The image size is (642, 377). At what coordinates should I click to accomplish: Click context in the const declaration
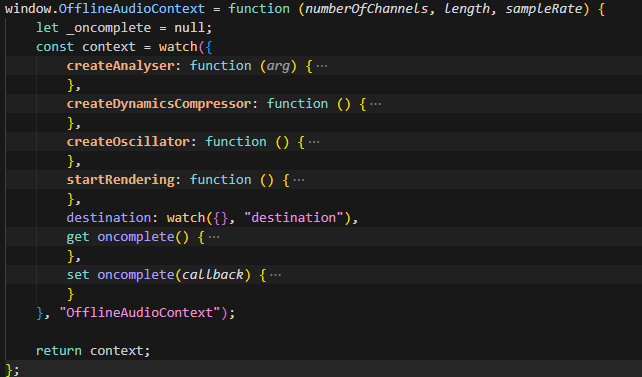point(109,47)
